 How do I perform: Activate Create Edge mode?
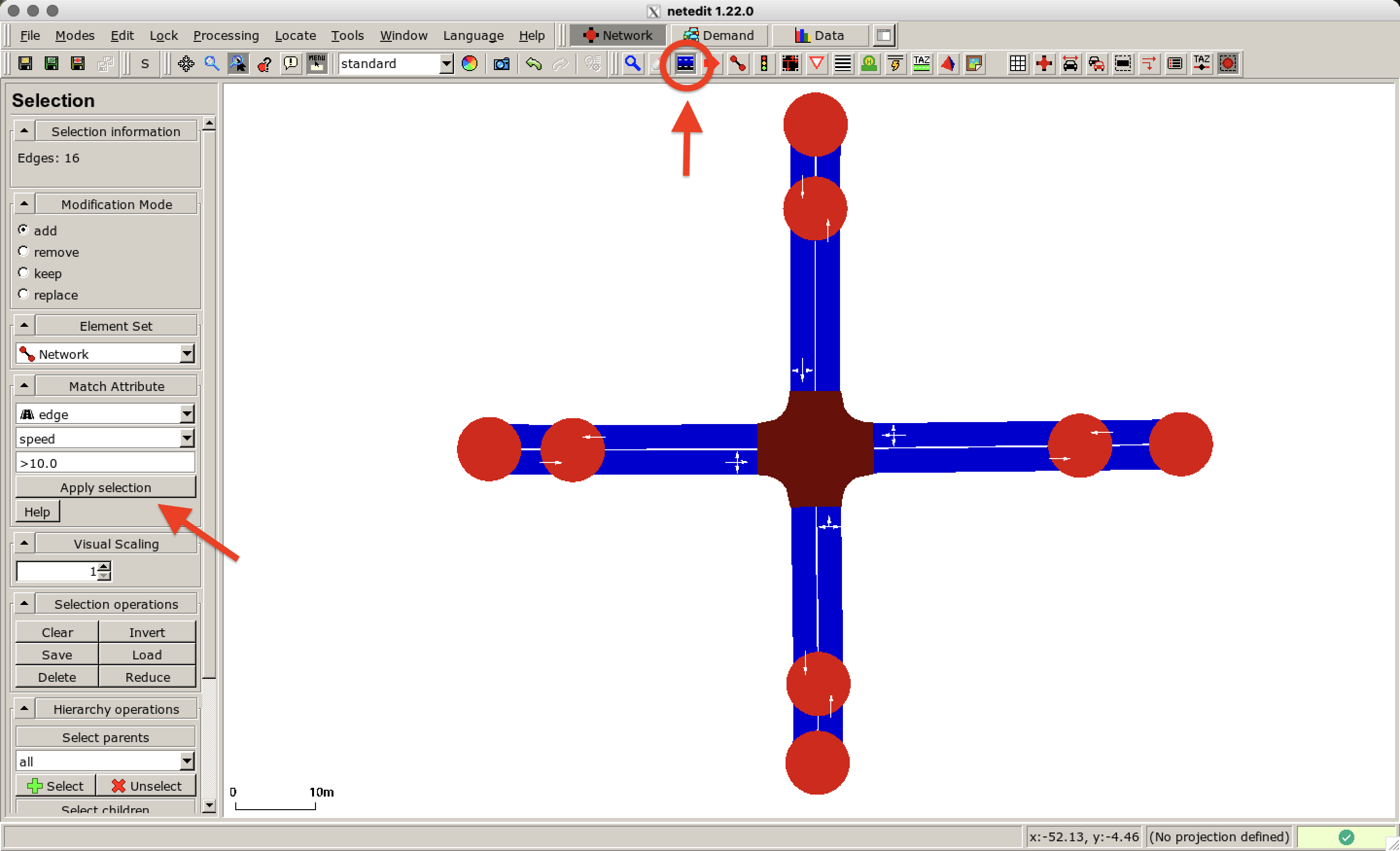(737, 64)
